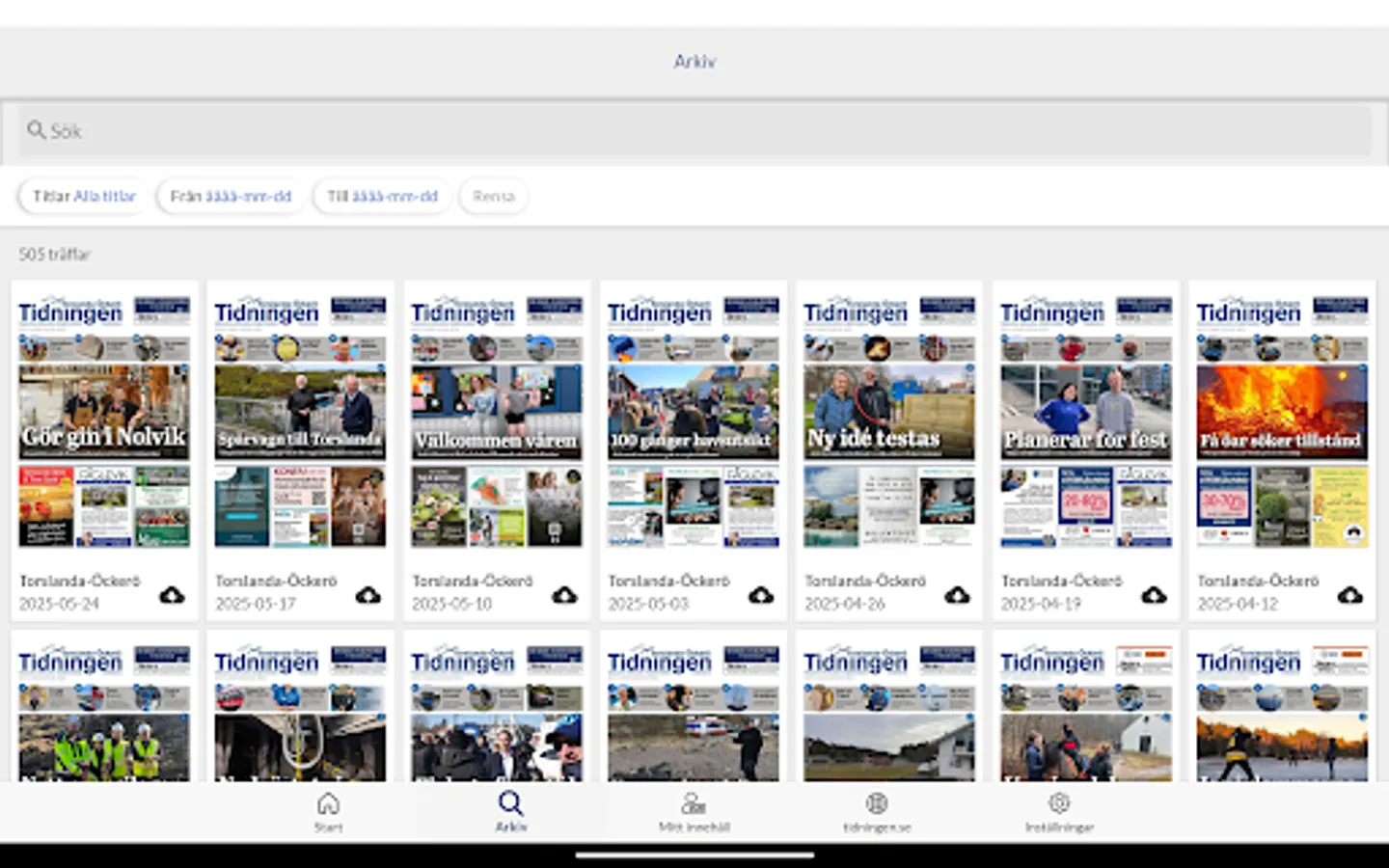
Task: Click the date text 2025-05-24
Action: [59, 604]
